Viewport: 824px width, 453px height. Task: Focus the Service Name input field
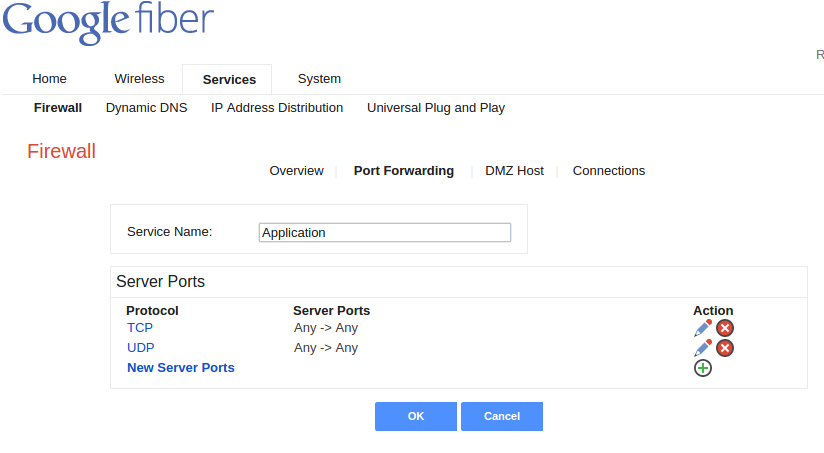click(385, 232)
